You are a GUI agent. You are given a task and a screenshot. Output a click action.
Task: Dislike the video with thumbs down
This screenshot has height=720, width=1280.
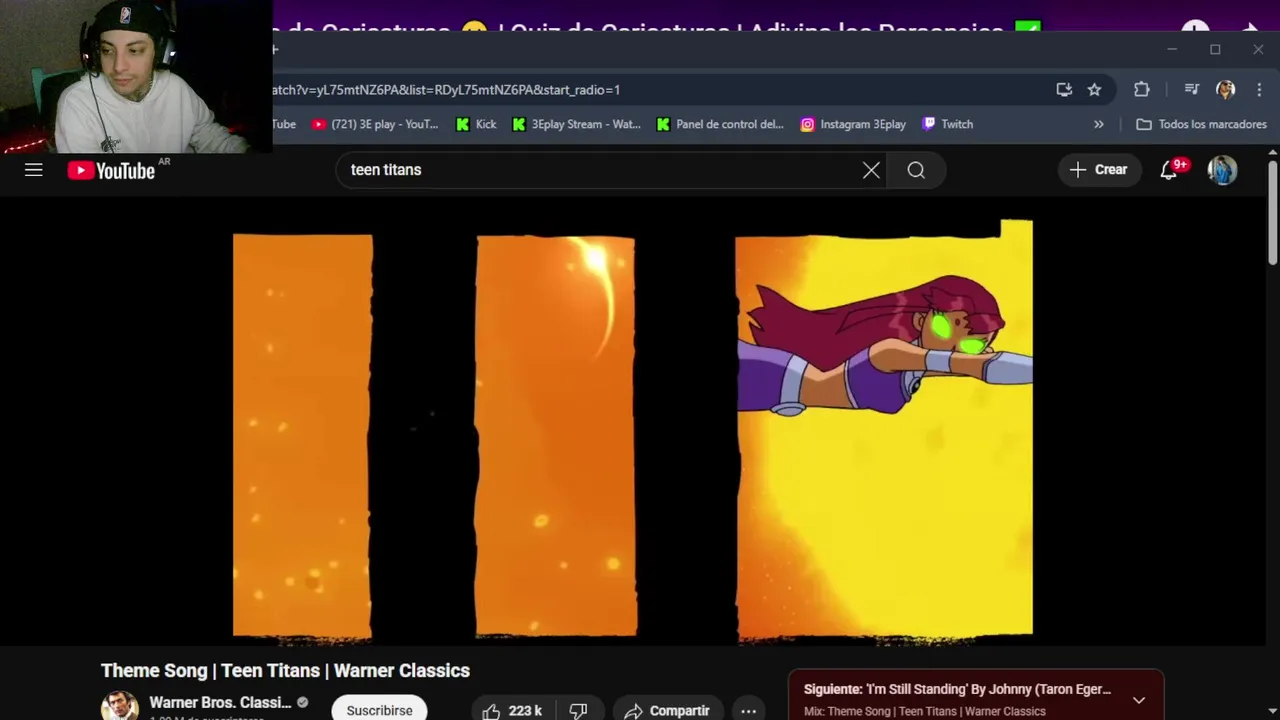pos(578,710)
